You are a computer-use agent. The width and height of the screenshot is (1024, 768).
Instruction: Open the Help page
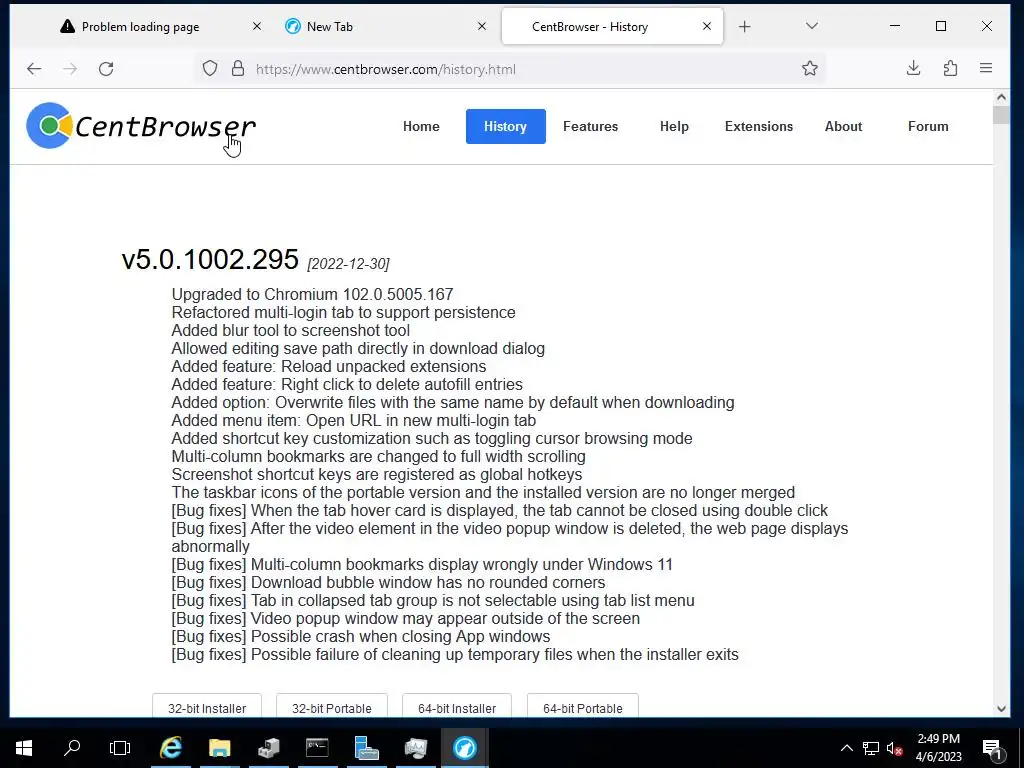pyautogui.click(x=674, y=127)
